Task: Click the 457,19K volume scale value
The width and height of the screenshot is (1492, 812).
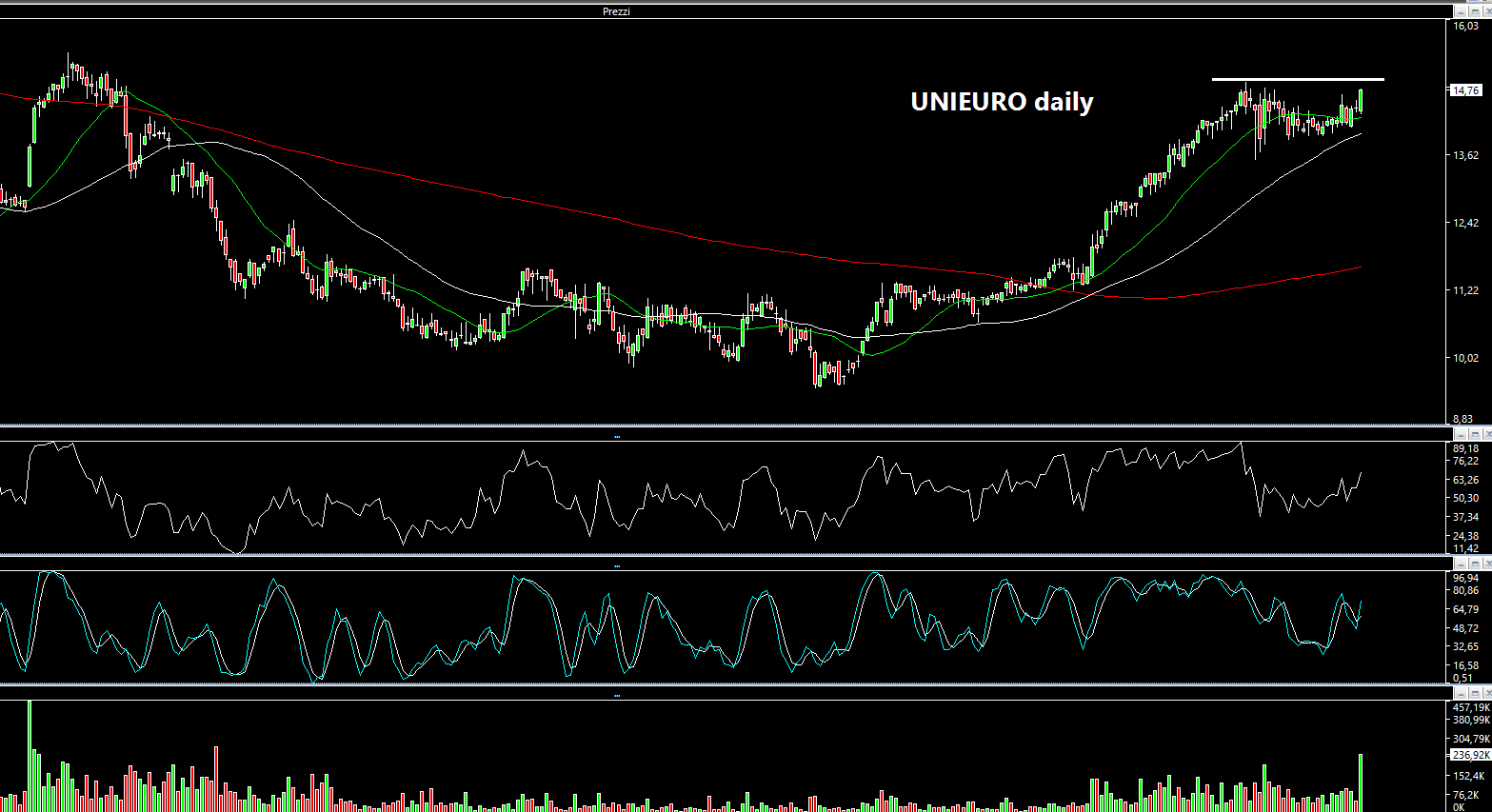Action: pyautogui.click(x=1471, y=707)
